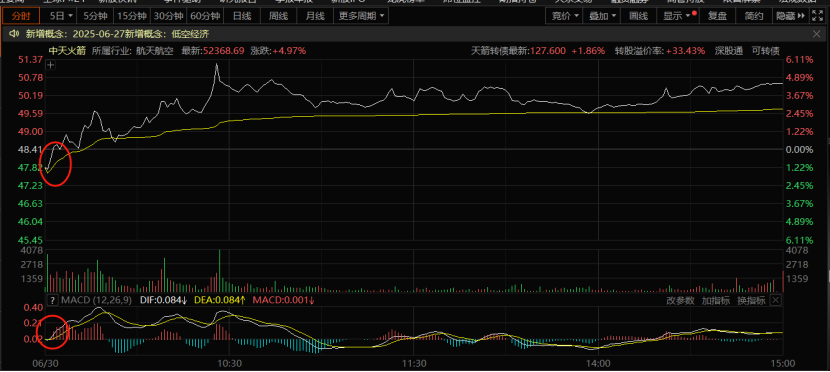Viewport: 830px width, 372px height.
Task: Expand the 更多周期 dropdown
Action: click(x=361, y=16)
